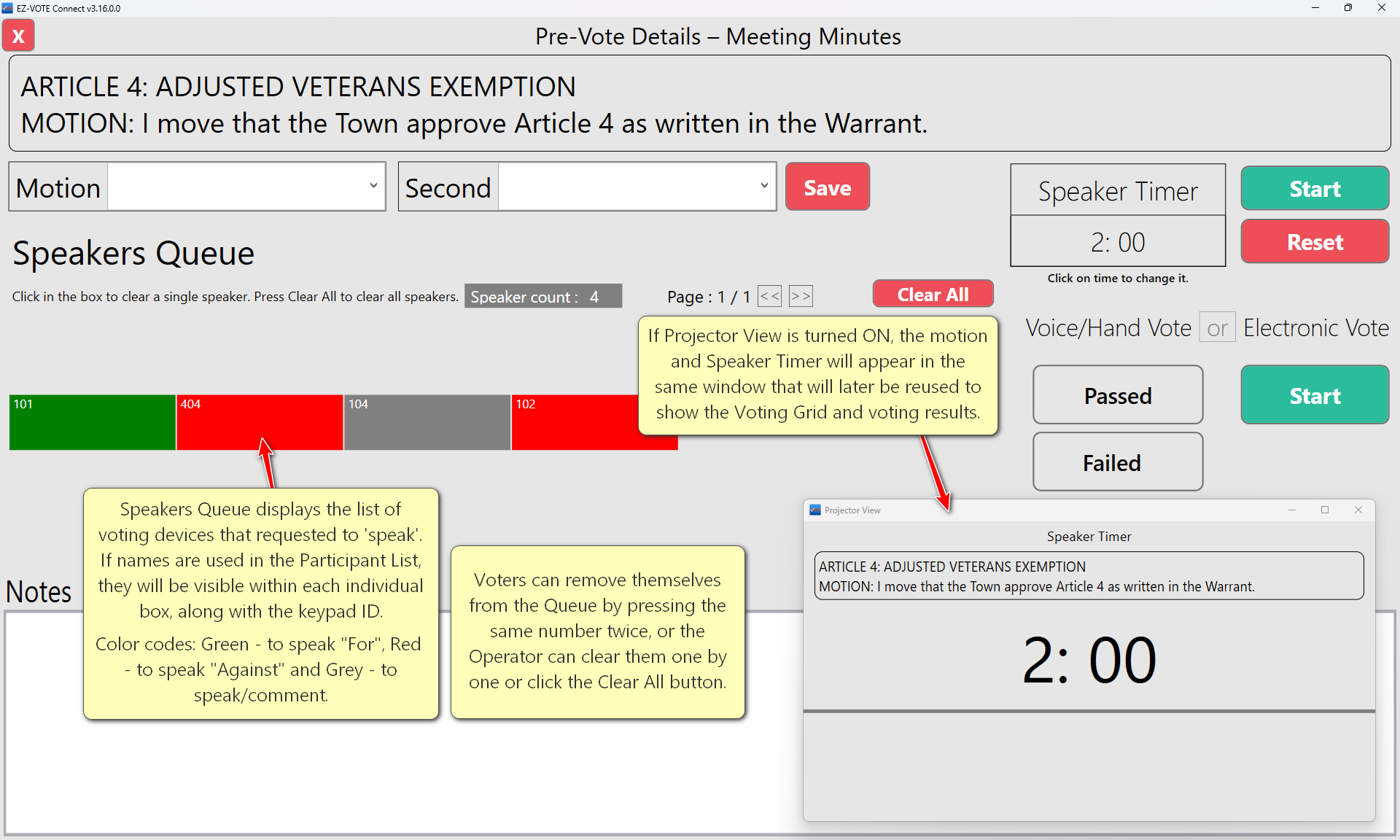The image size is (1400, 840).
Task: Close the Projector View window
Action: 1358,510
